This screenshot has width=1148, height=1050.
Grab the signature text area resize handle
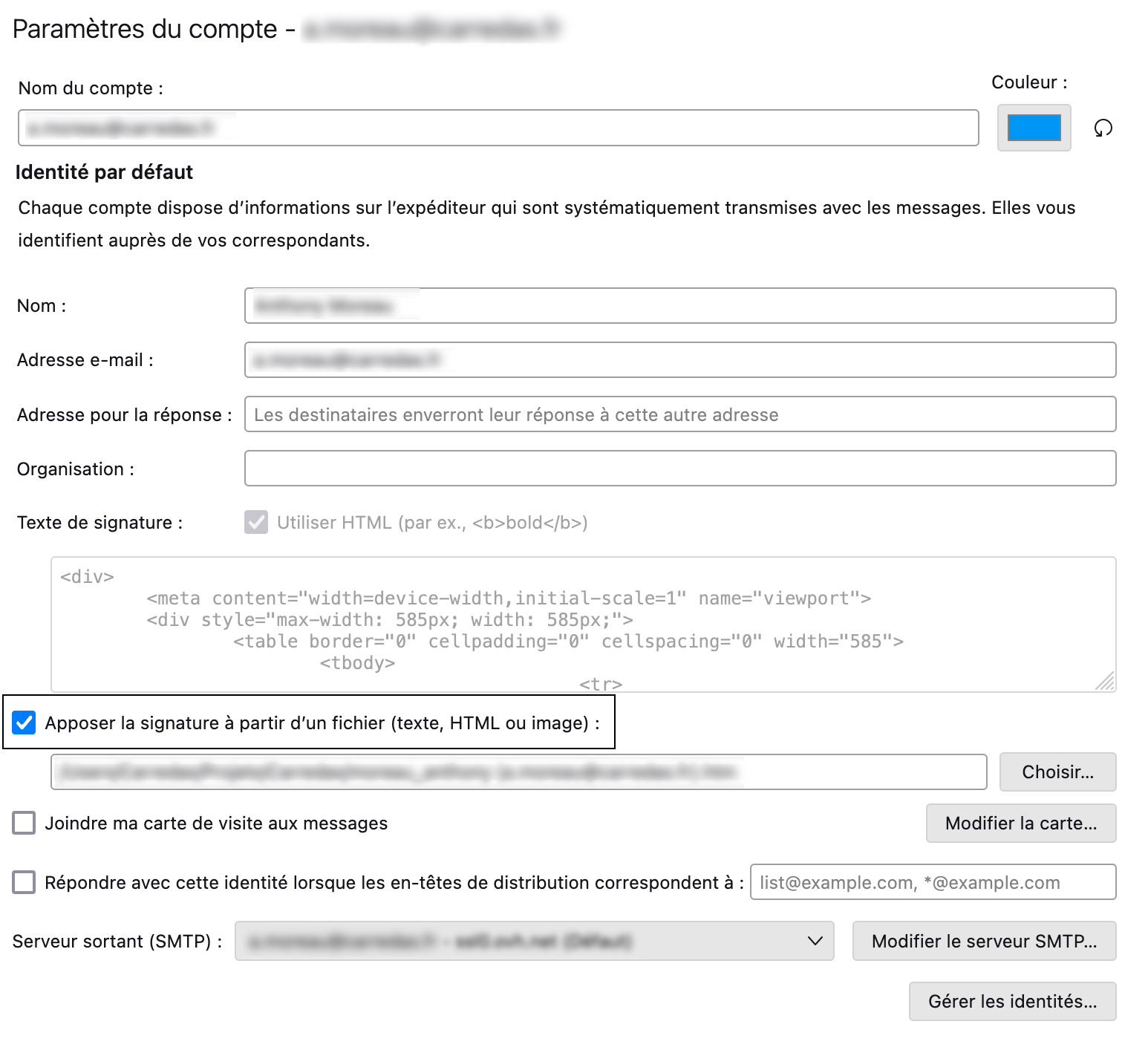[1106, 682]
